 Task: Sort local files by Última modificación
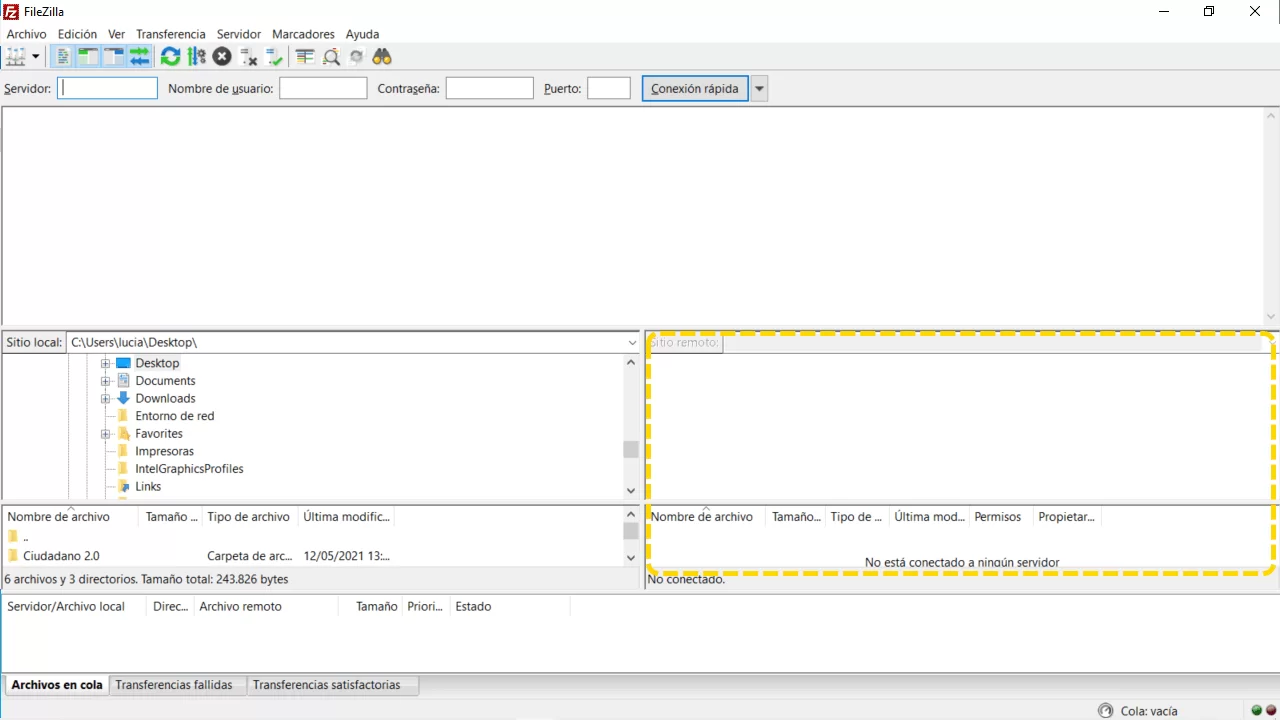pos(346,517)
